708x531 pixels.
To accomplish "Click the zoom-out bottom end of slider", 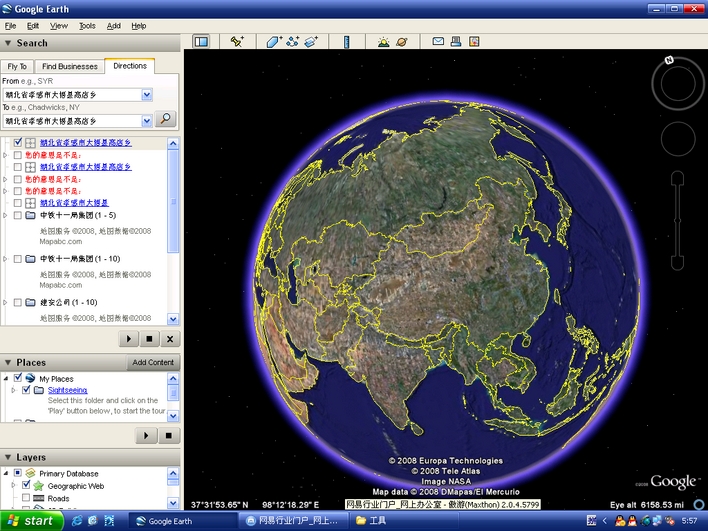I will tap(677, 263).
